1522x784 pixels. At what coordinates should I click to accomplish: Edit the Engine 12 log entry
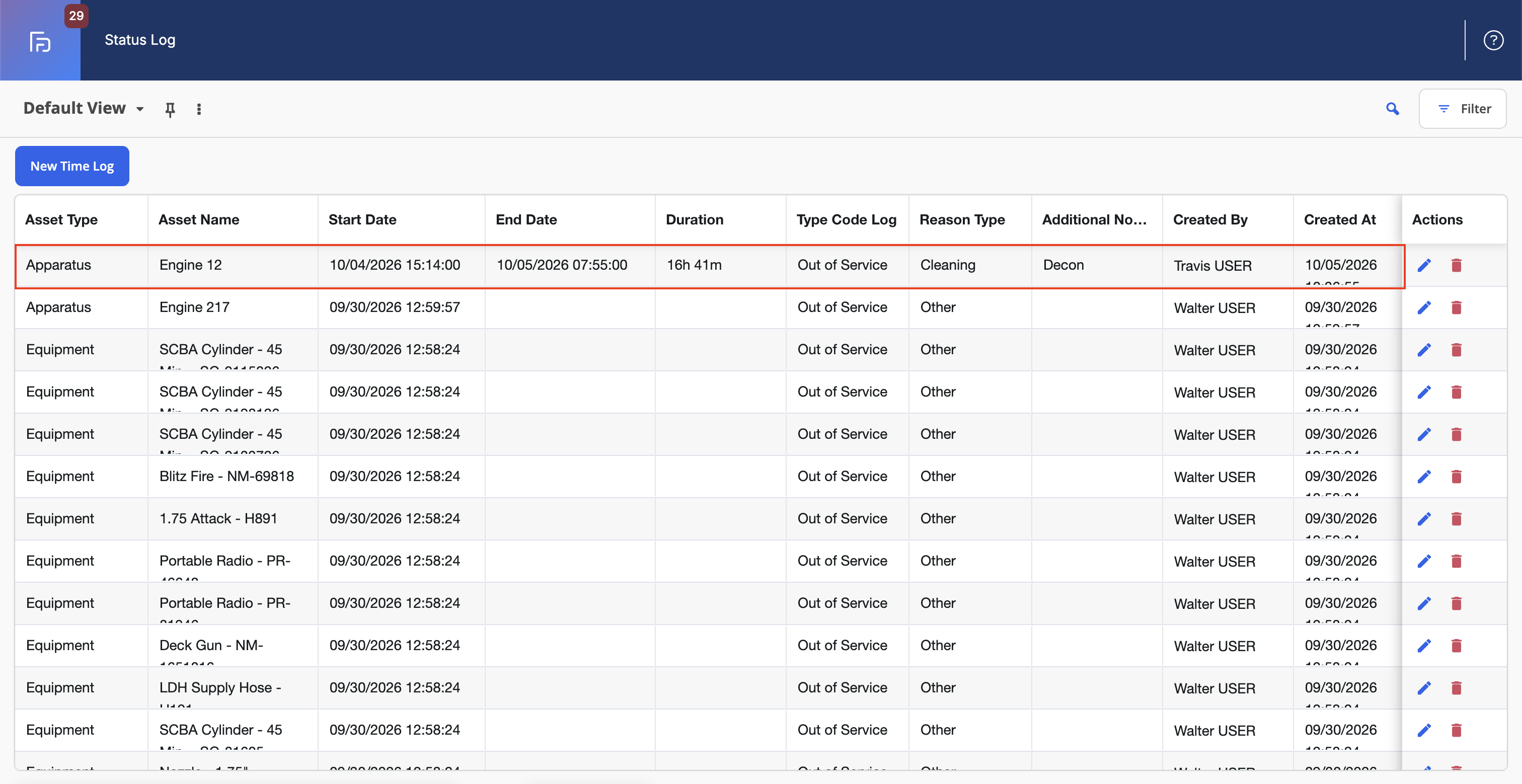point(1424,265)
